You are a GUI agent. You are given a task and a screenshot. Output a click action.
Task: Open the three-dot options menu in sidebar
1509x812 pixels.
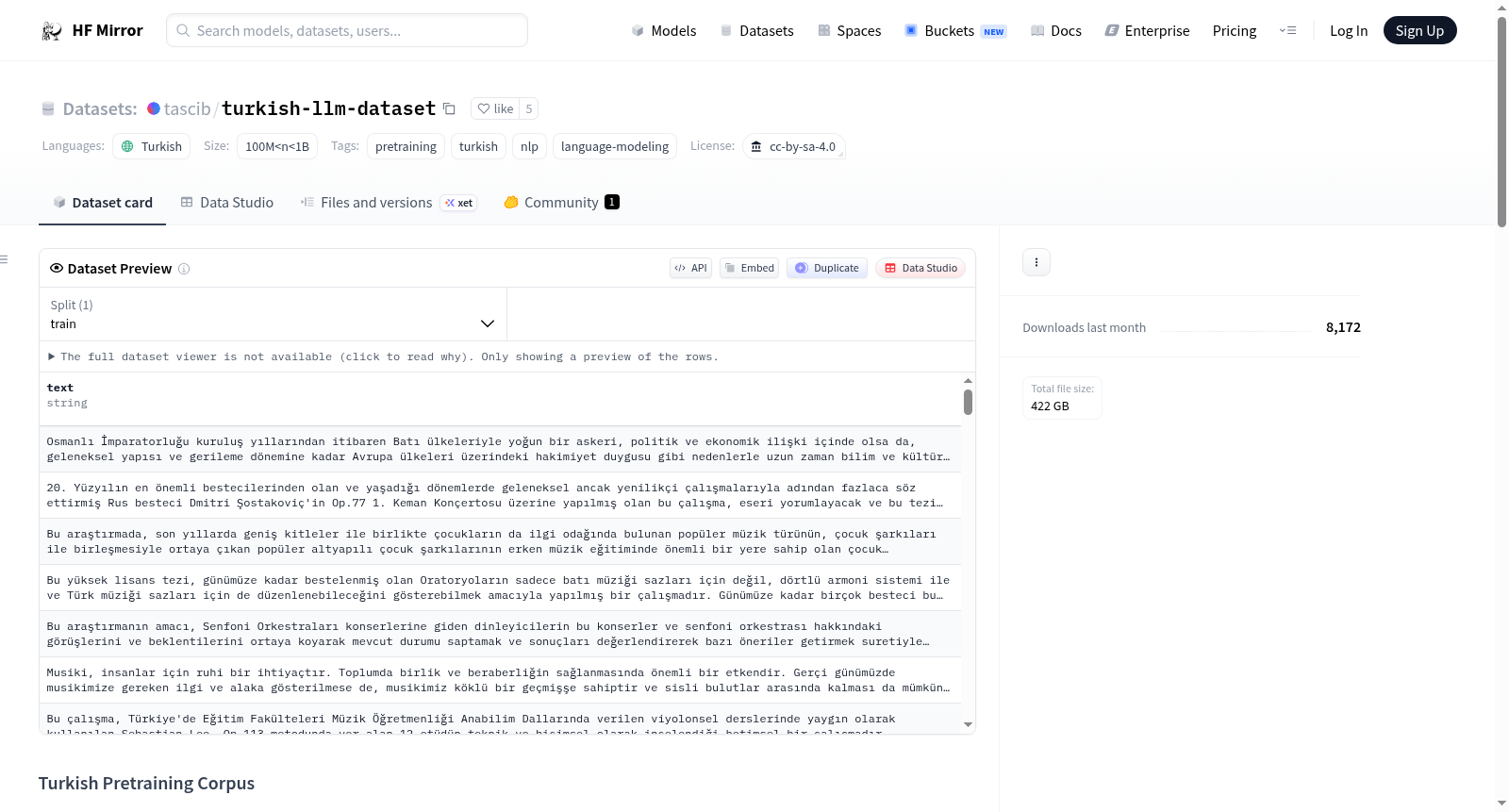[x=1036, y=262]
